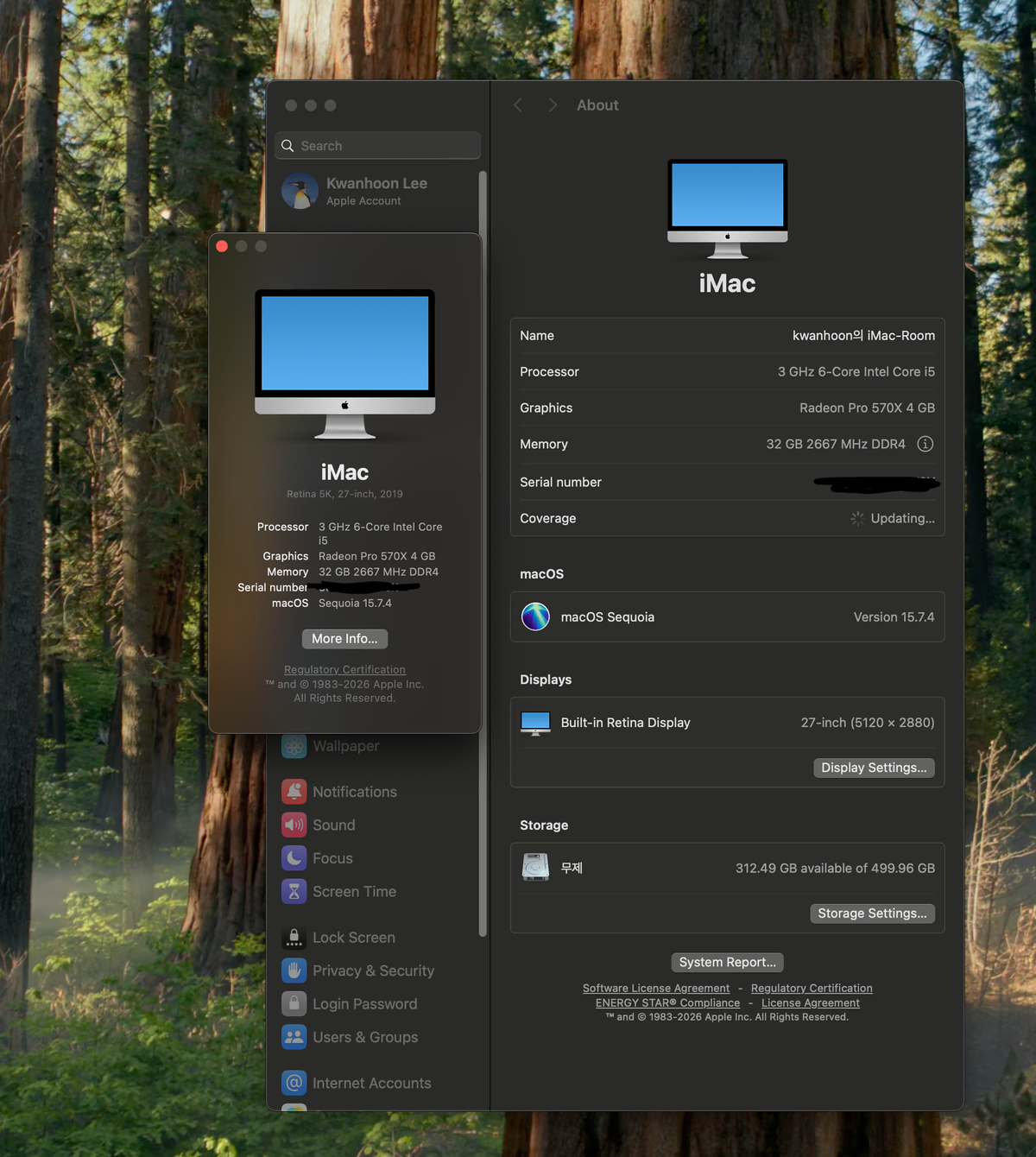This screenshot has height=1157, width=1036.
Task: Click the Wallpaper sidebar icon
Action: tap(294, 746)
